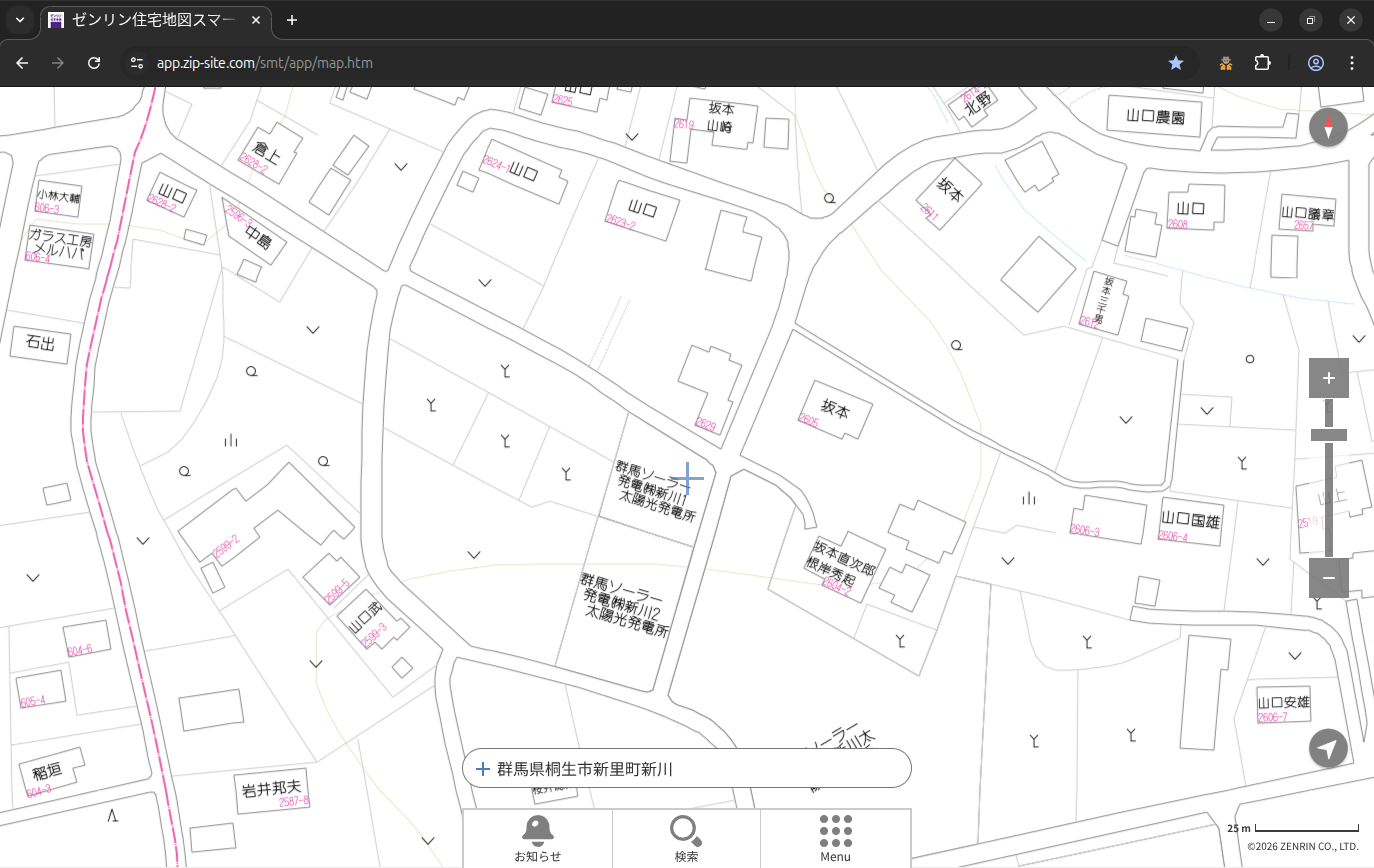
Task: Click the zoom level slider handle
Action: pos(1328,435)
